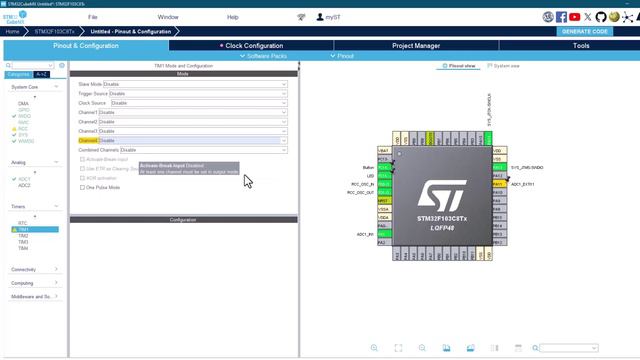Zoom in on the pinout view
The image size is (640, 360).
tap(374, 348)
